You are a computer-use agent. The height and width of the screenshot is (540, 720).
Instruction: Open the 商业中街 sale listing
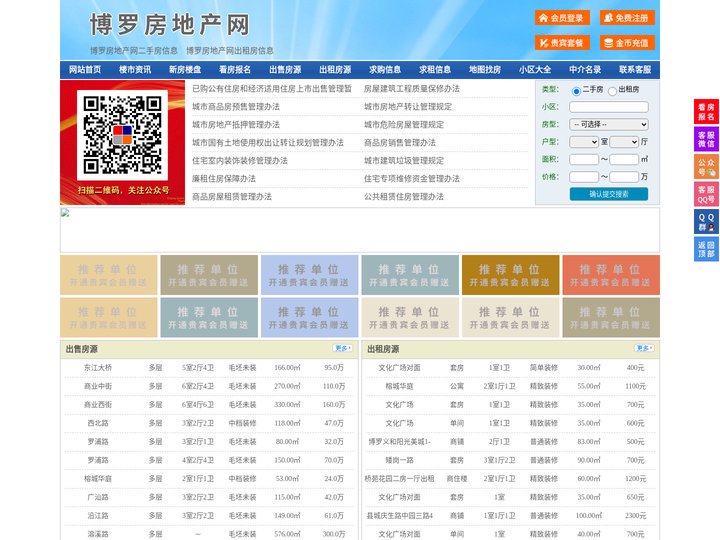[x=98, y=386]
